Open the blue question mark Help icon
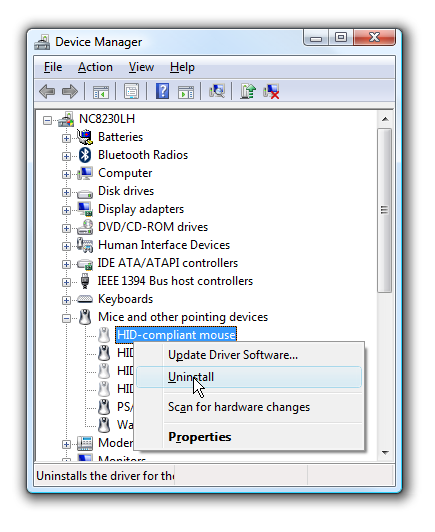The image size is (435, 532). pyautogui.click(x=163, y=91)
